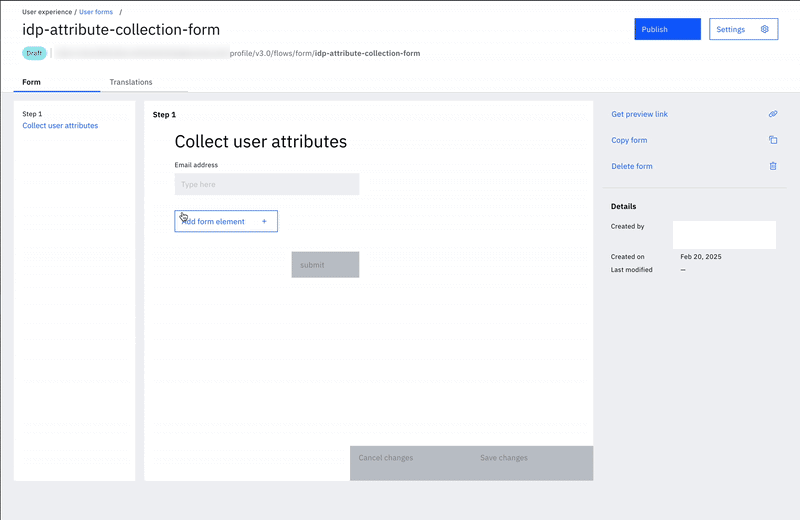Open the Settings button label
This screenshot has width=800, height=520.
[730, 30]
